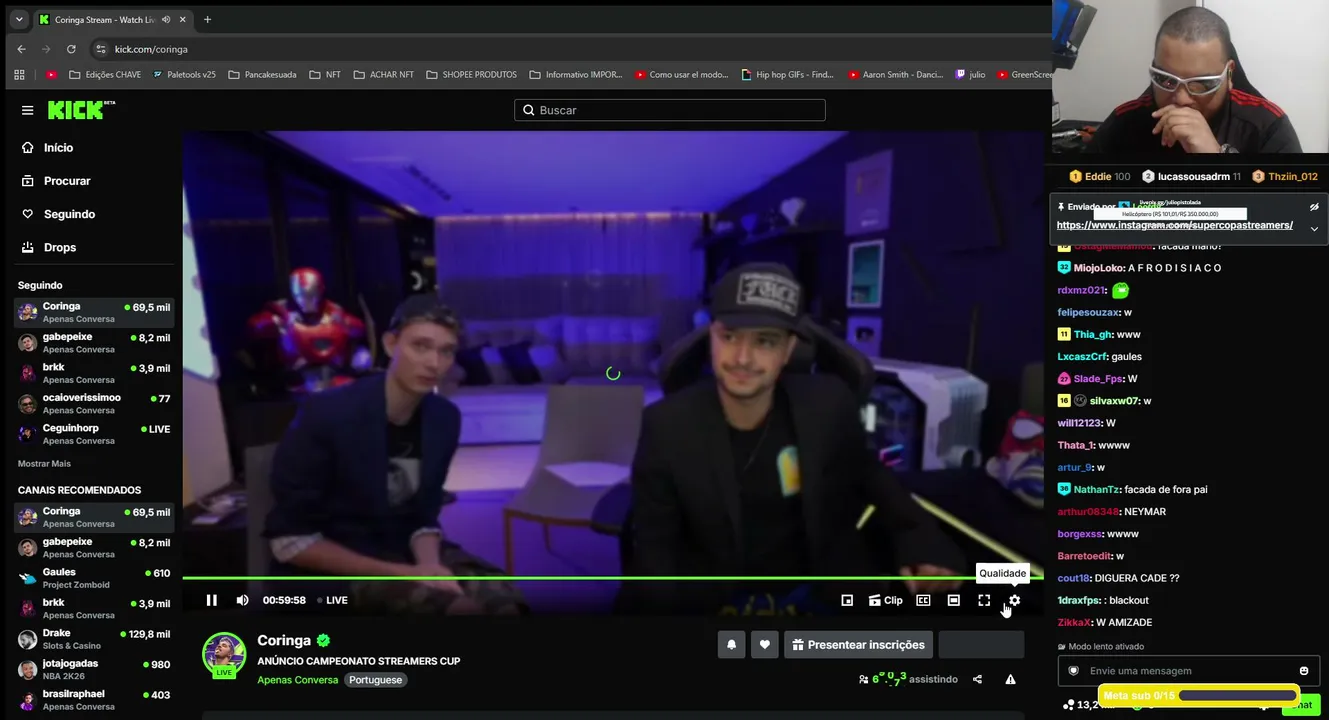Open jotajogadas recommended channel
Image resolution: width=1329 pixels, height=720 pixels.
94,670
